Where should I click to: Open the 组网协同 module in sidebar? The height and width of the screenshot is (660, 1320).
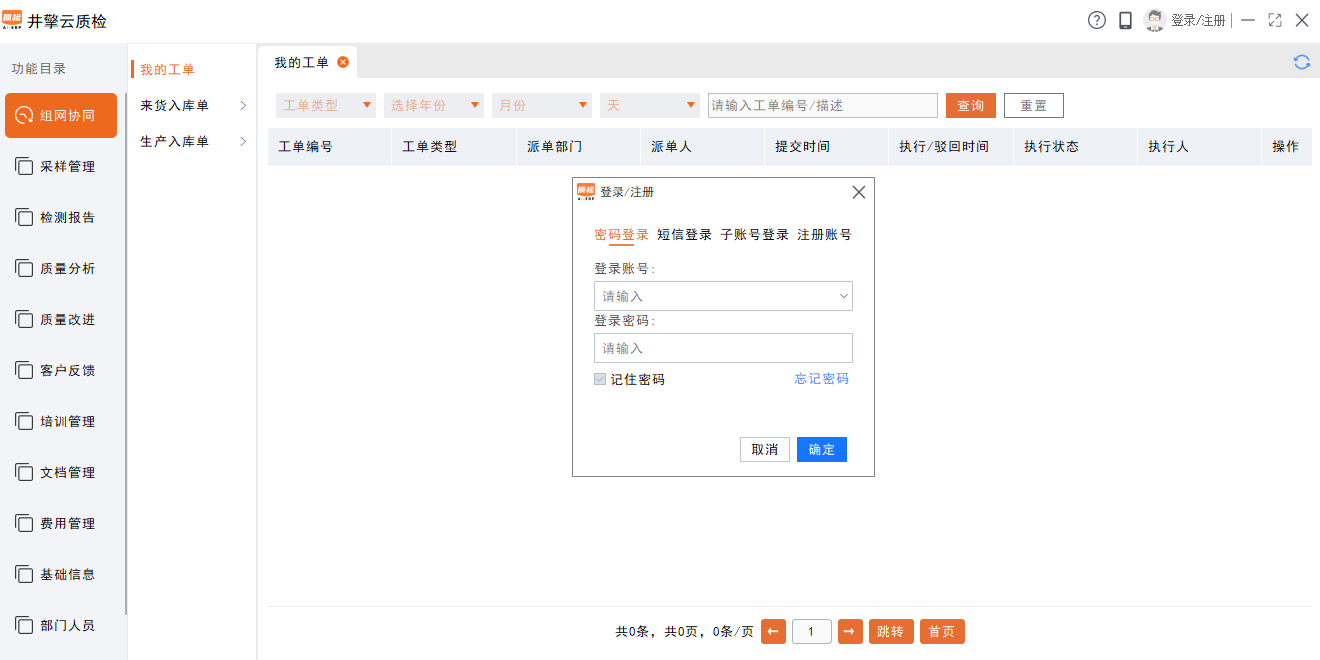click(61, 115)
